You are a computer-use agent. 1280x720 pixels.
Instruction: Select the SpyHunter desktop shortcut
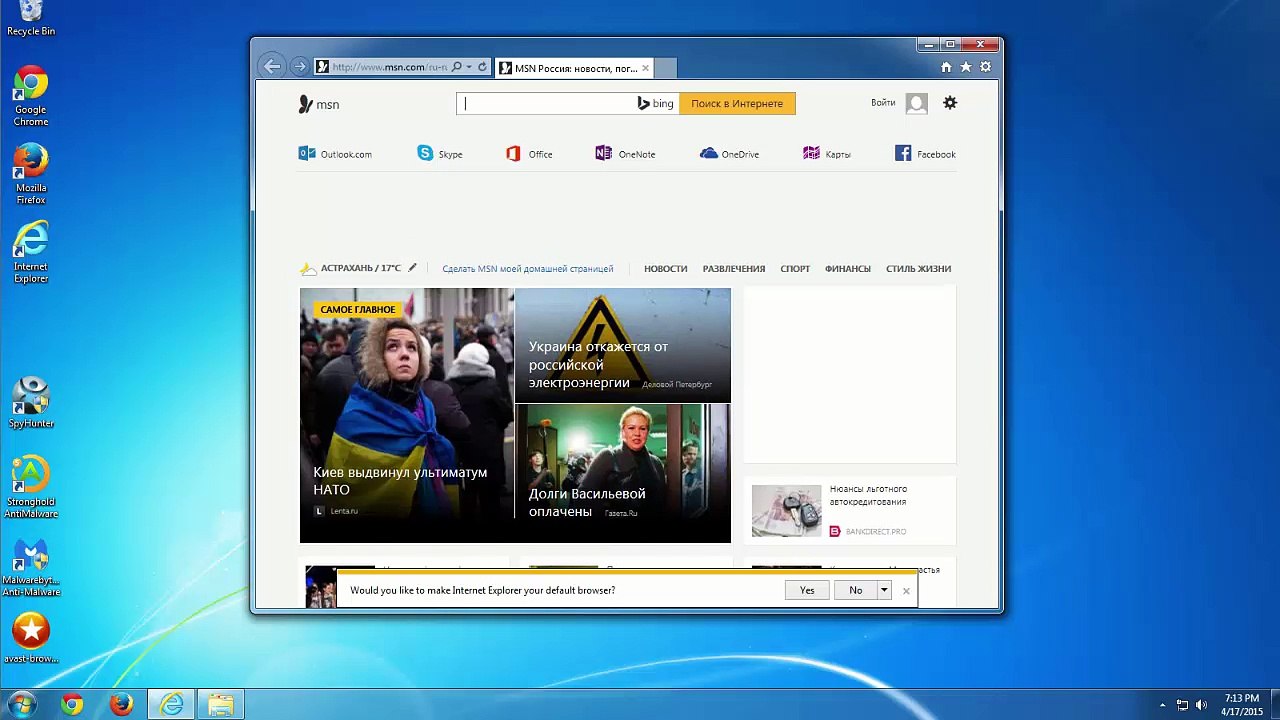(x=31, y=403)
